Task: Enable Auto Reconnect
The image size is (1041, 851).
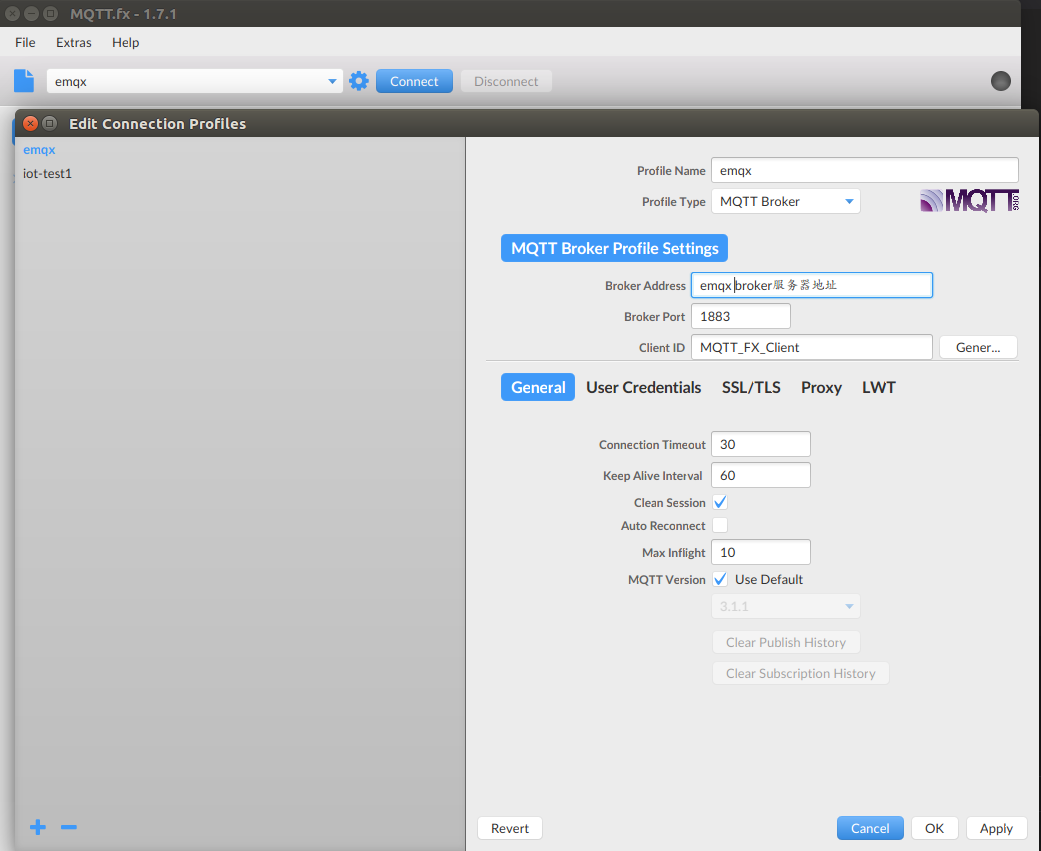Action: (x=719, y=525)
